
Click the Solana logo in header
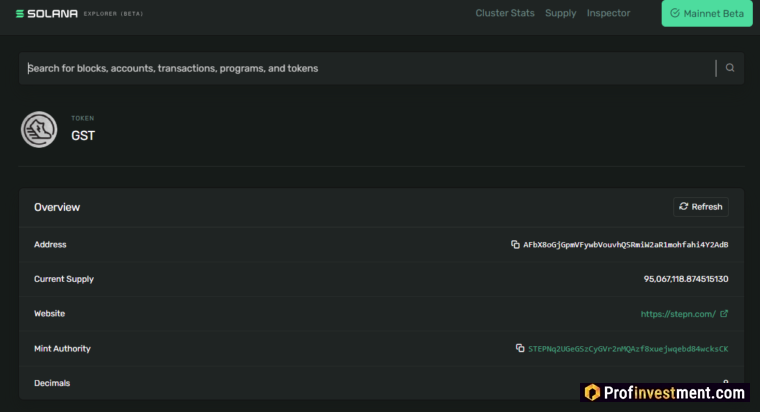click(47, 14)
